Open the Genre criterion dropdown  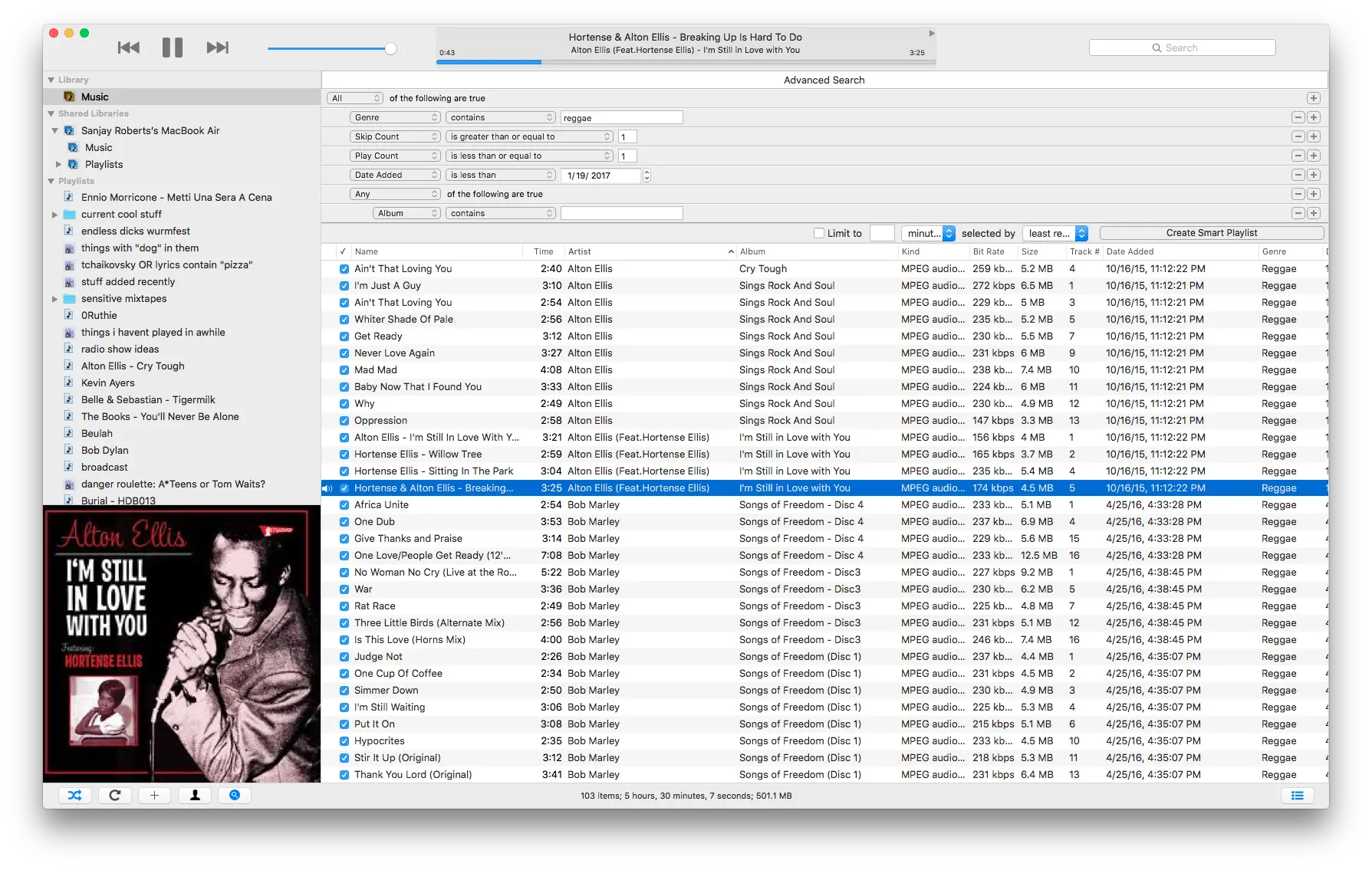tap(394, 117)
